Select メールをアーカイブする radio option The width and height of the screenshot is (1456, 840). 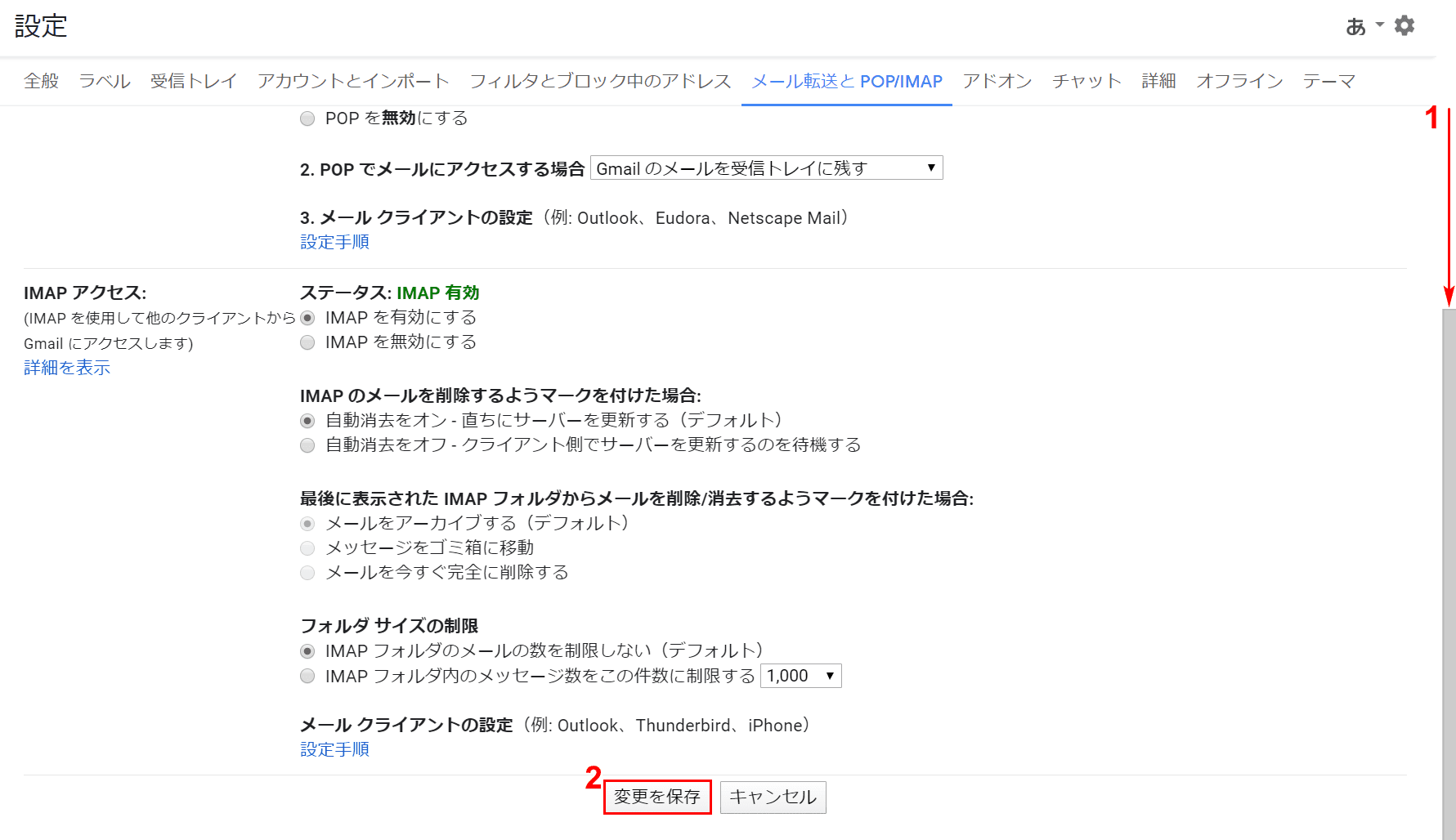307,524
